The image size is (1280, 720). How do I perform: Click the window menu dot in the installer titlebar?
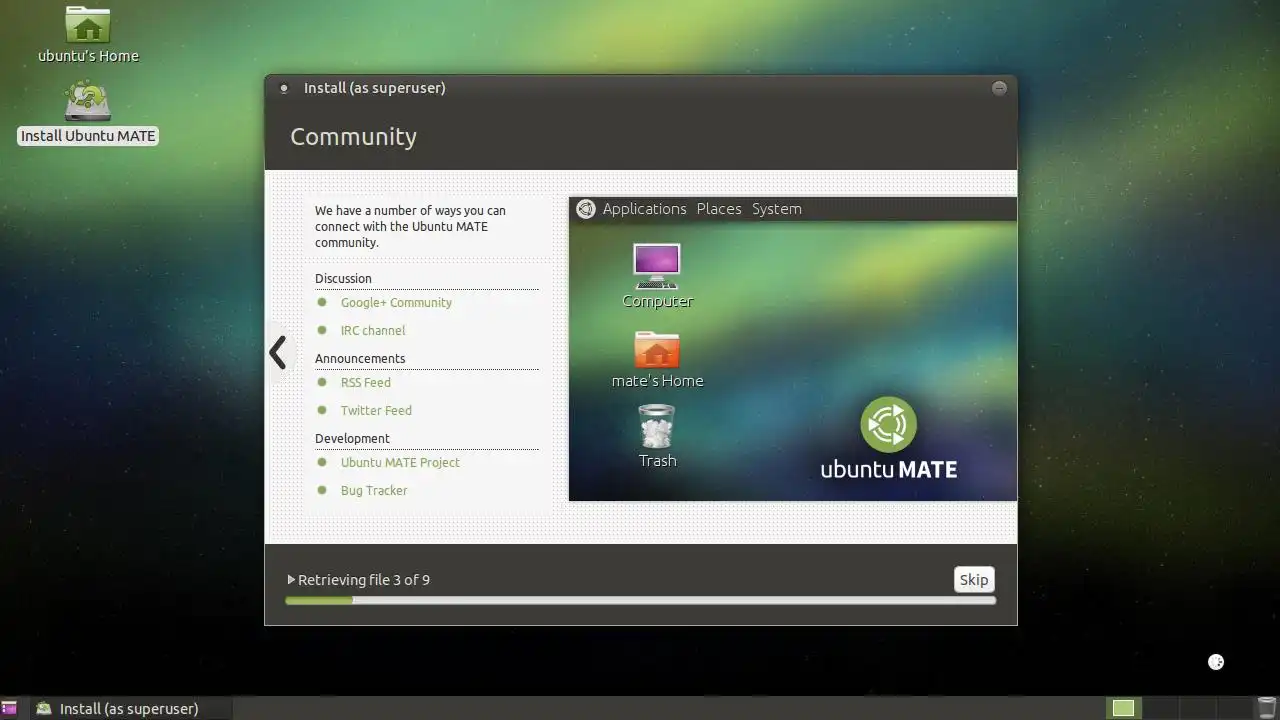click(x=284, y=88)
